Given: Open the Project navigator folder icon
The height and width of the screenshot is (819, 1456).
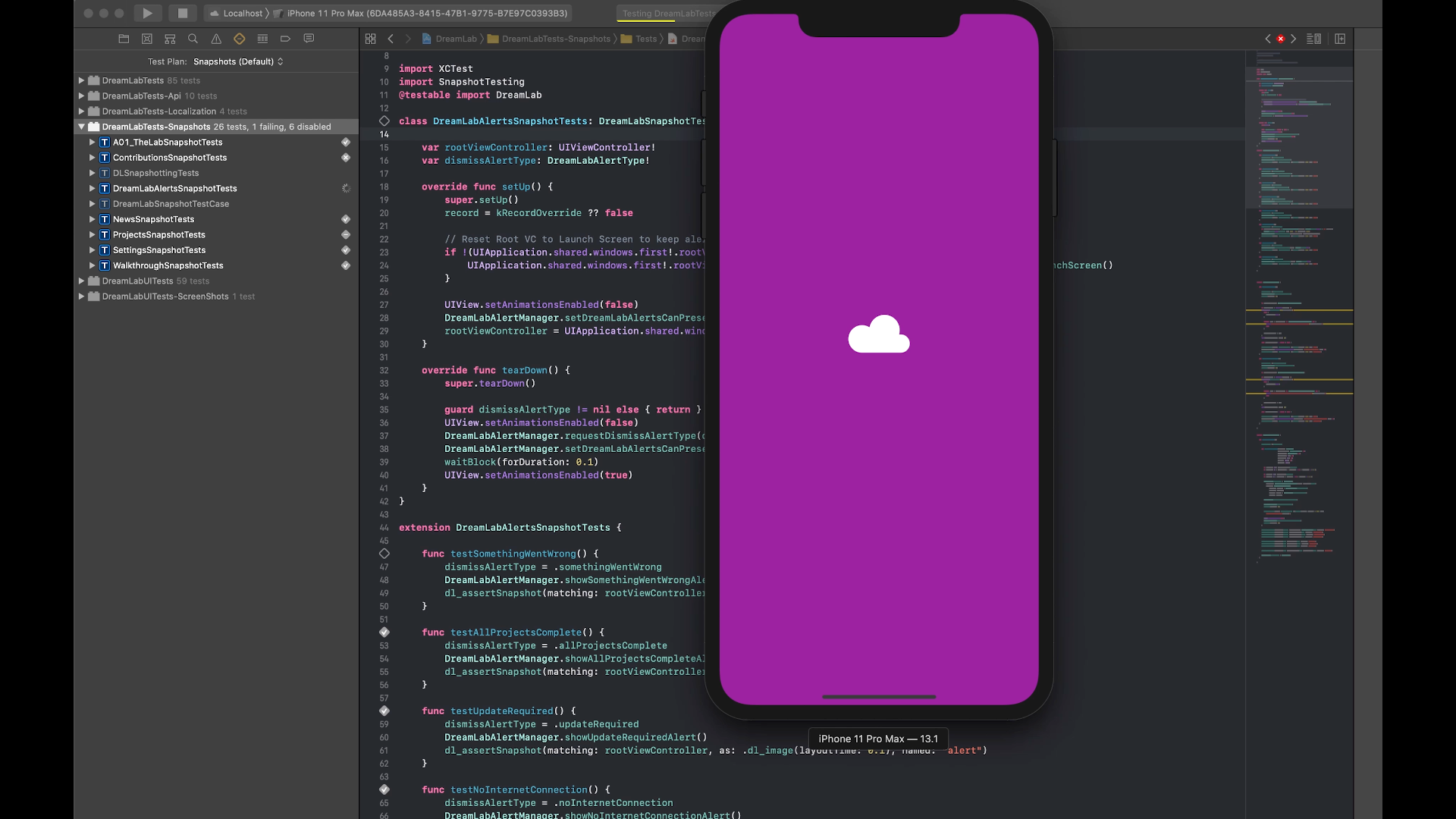Looking at the screenshot, I should [x=124, y=39].
